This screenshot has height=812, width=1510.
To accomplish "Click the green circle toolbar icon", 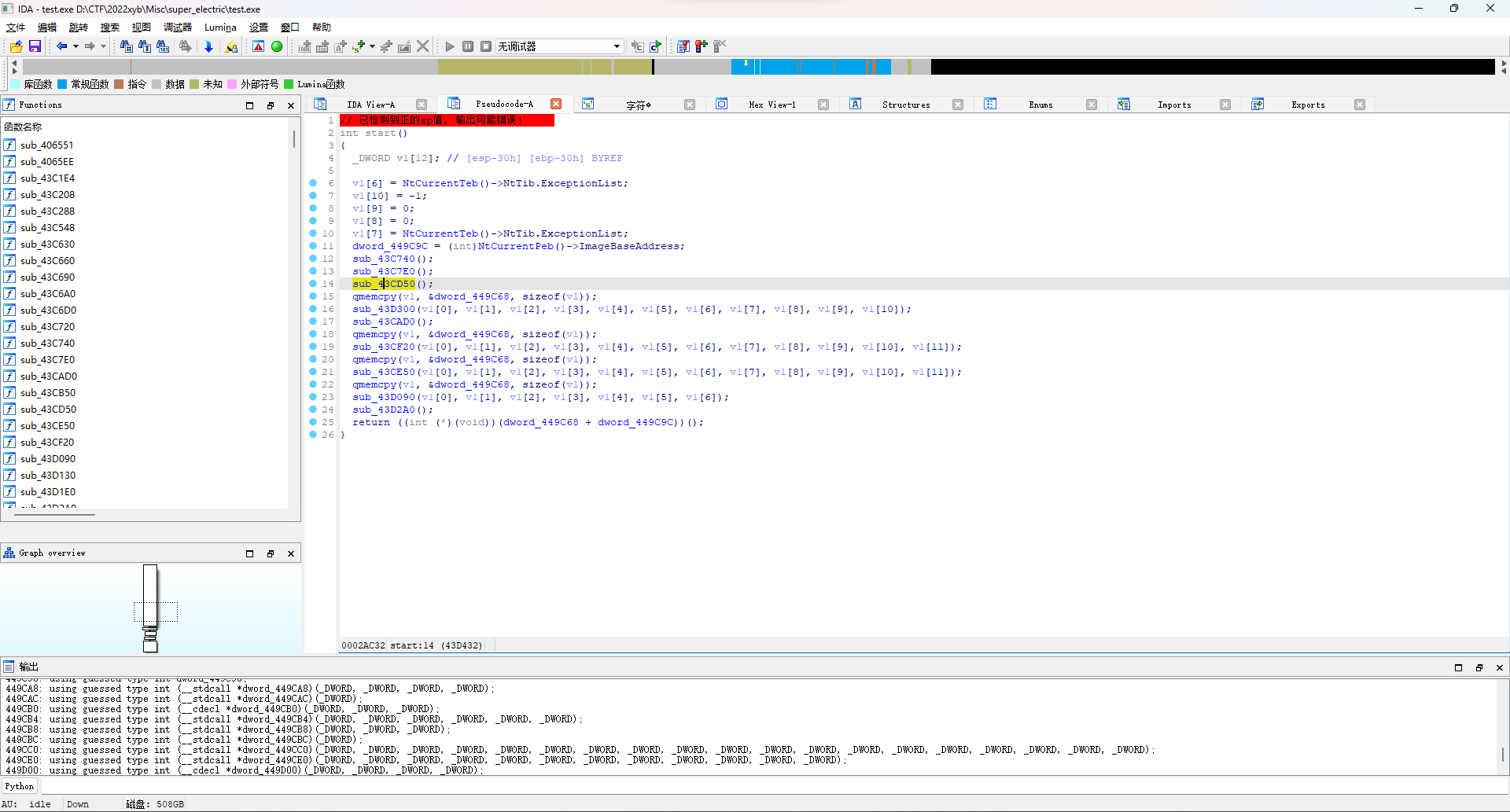I will [x=277, y=46].
